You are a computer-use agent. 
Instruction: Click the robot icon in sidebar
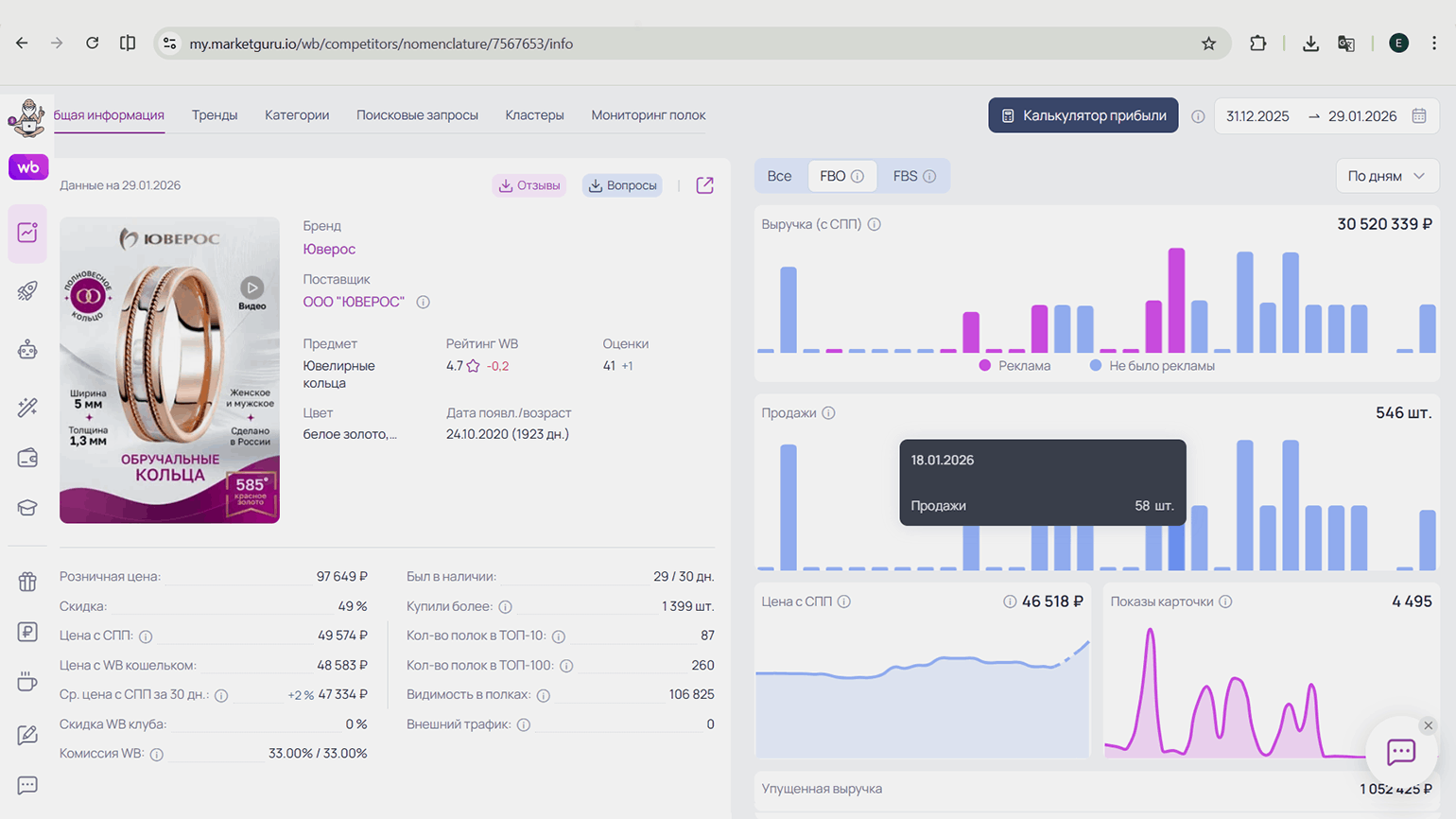tap(27, 350)
